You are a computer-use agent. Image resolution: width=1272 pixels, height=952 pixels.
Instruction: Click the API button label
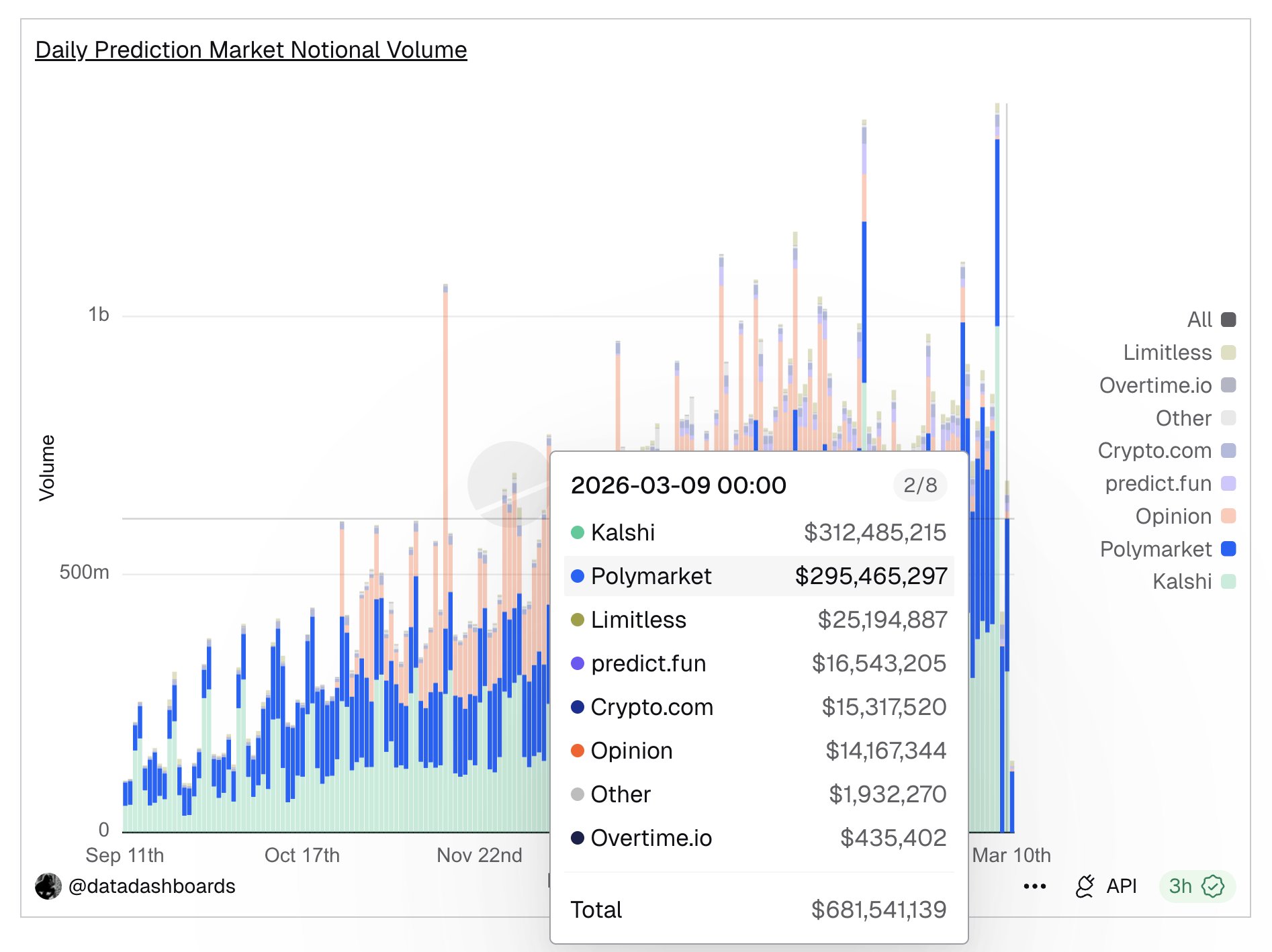pos(1121,887)
